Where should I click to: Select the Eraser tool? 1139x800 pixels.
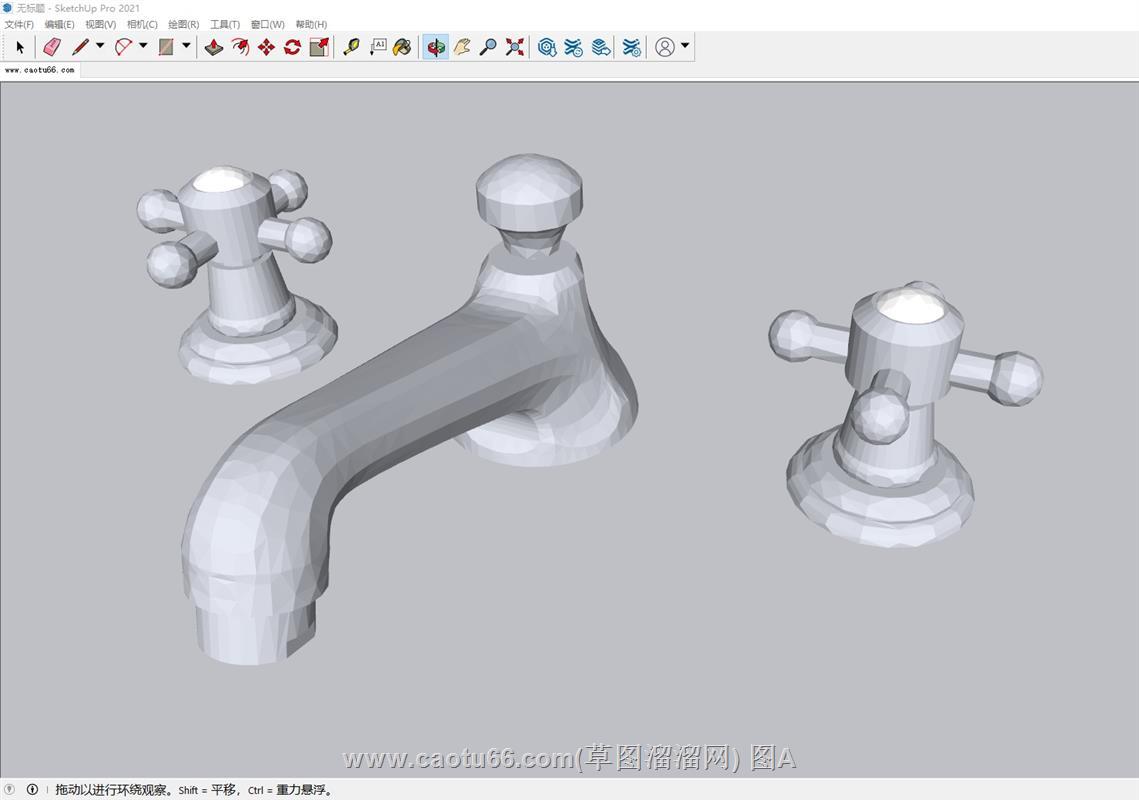tap(52, 47)
